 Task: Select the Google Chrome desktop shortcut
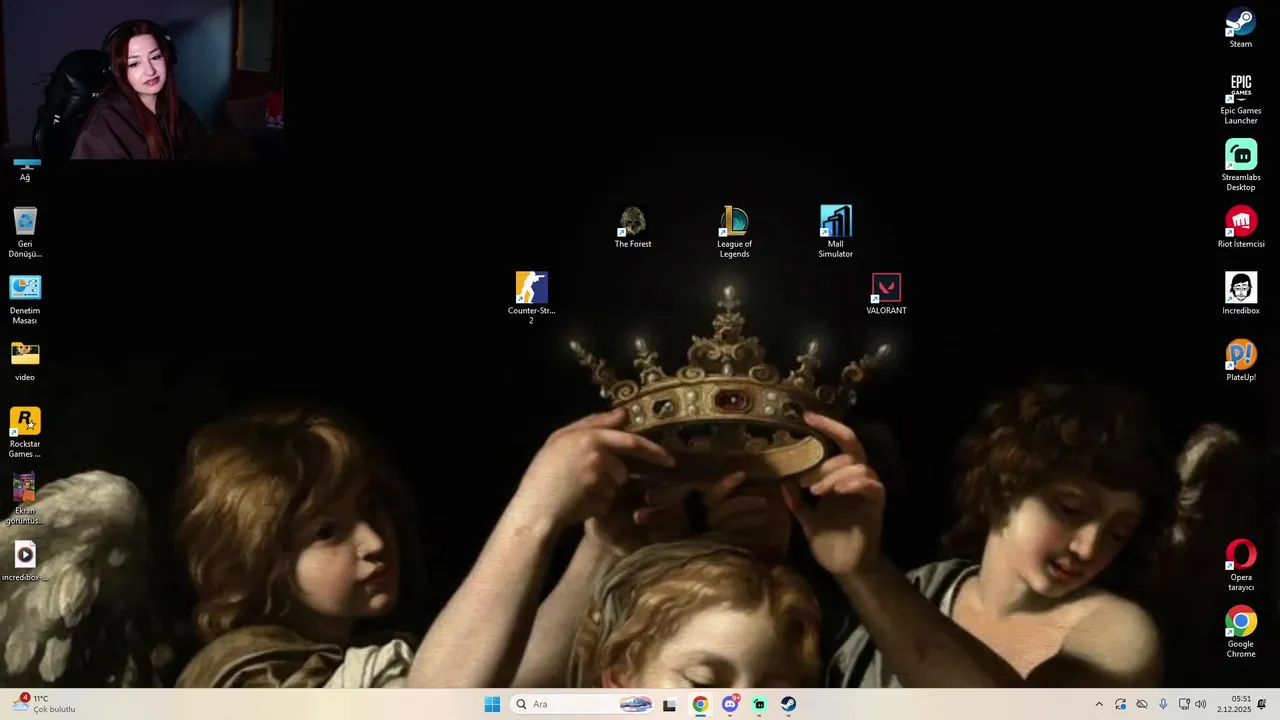coord(1241,632)
